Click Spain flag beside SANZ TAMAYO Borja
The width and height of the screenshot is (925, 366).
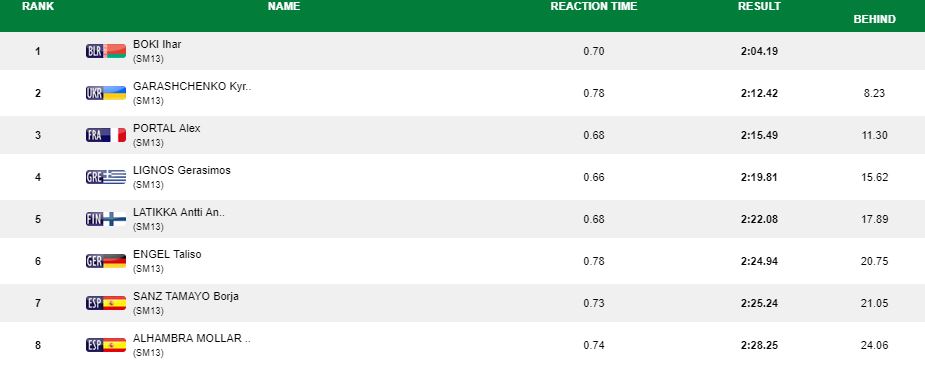pyautogui.click(x=106, y=303)
